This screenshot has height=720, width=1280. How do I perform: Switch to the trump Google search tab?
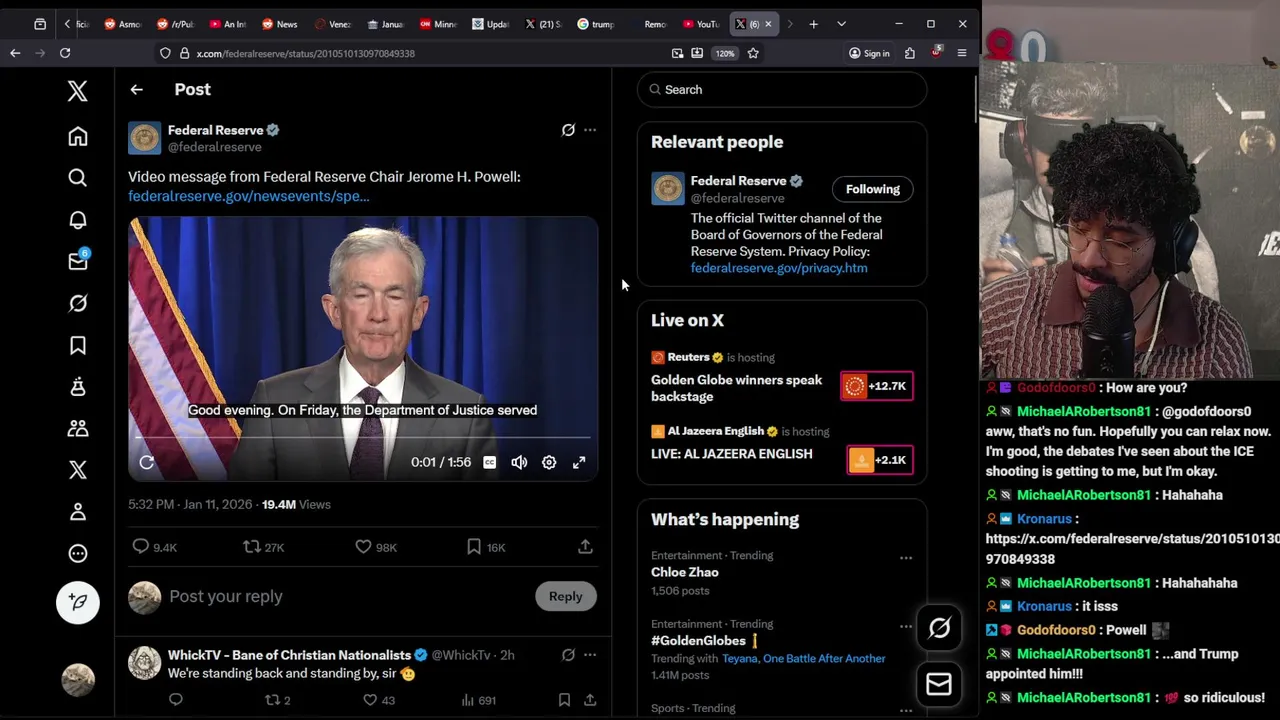click(595, 24)
